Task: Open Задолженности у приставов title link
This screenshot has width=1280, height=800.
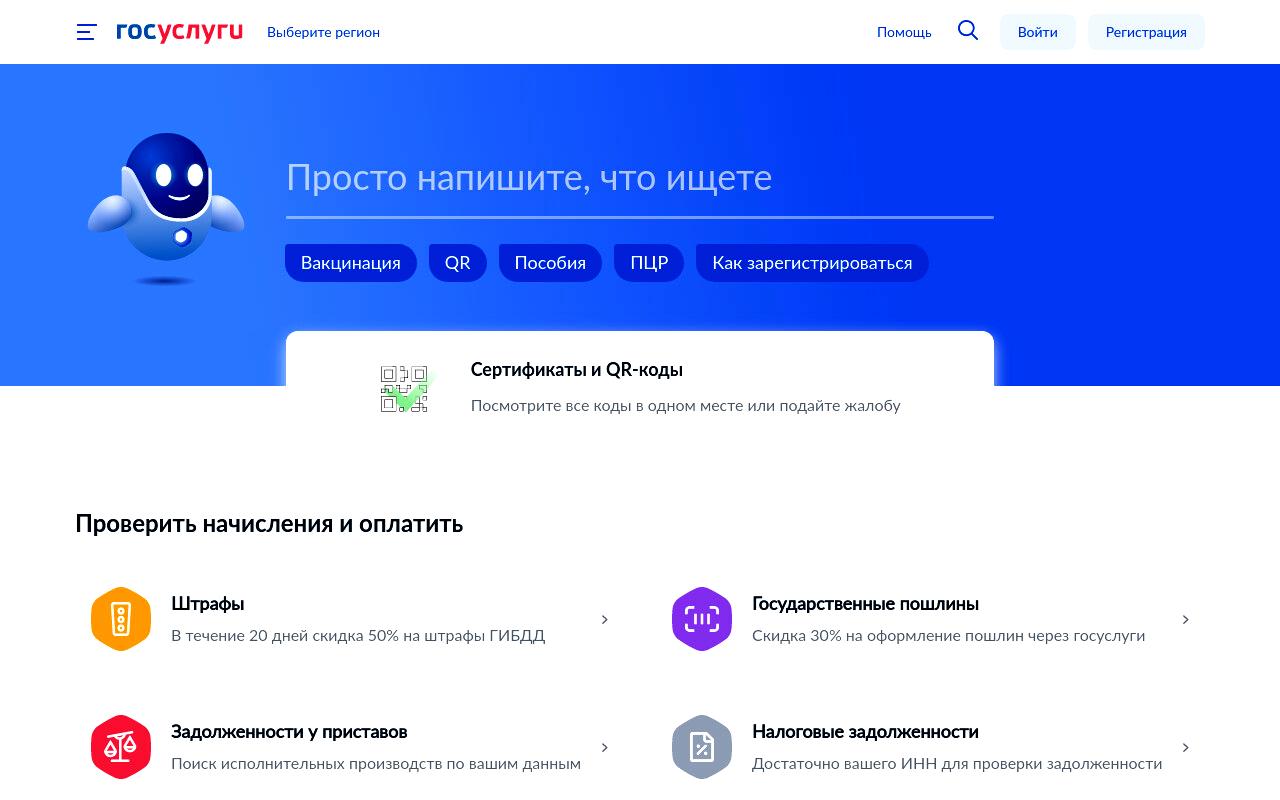Action: point(289,732)
